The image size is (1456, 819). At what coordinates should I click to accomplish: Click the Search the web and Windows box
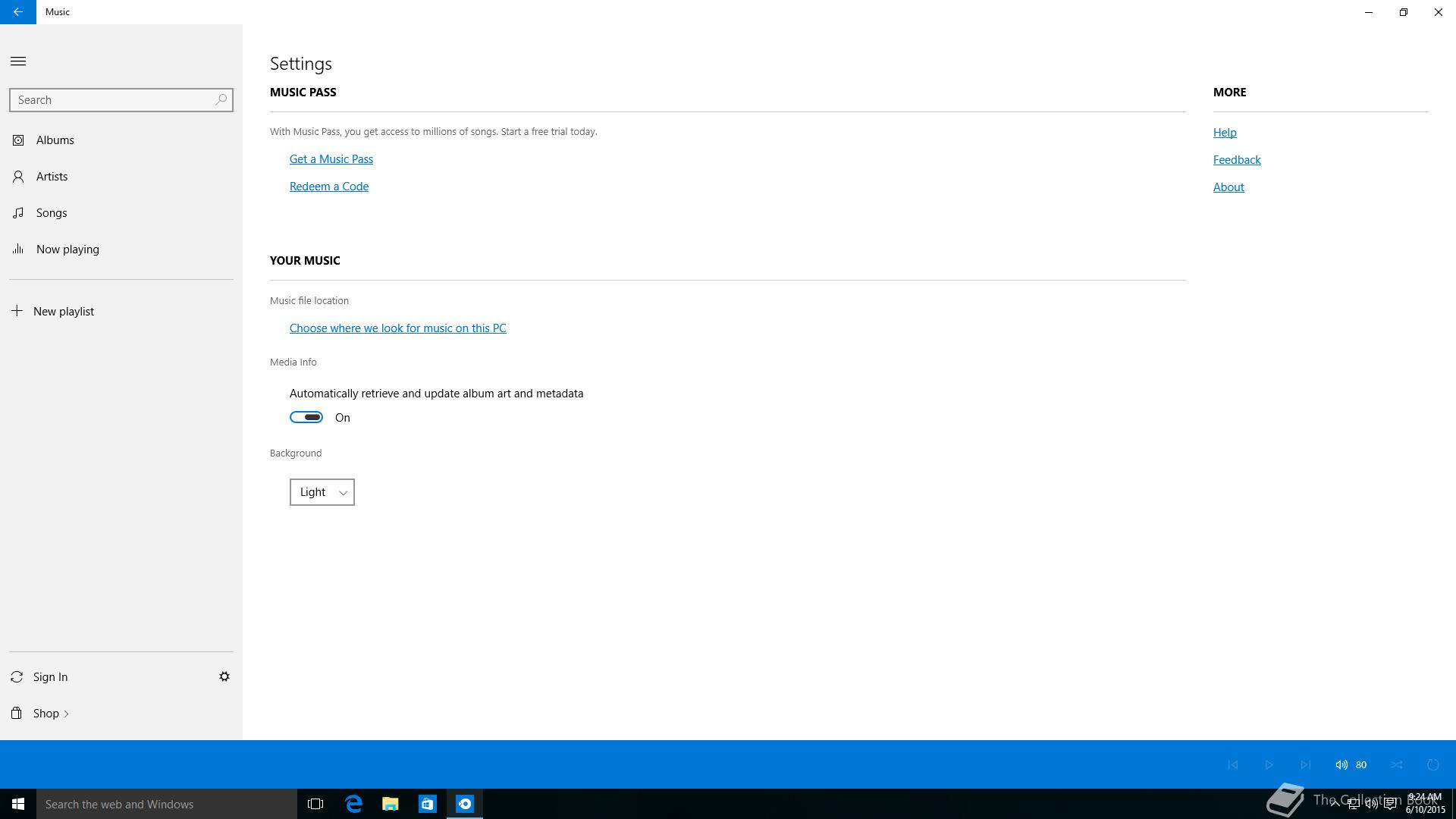click(167, 804)
